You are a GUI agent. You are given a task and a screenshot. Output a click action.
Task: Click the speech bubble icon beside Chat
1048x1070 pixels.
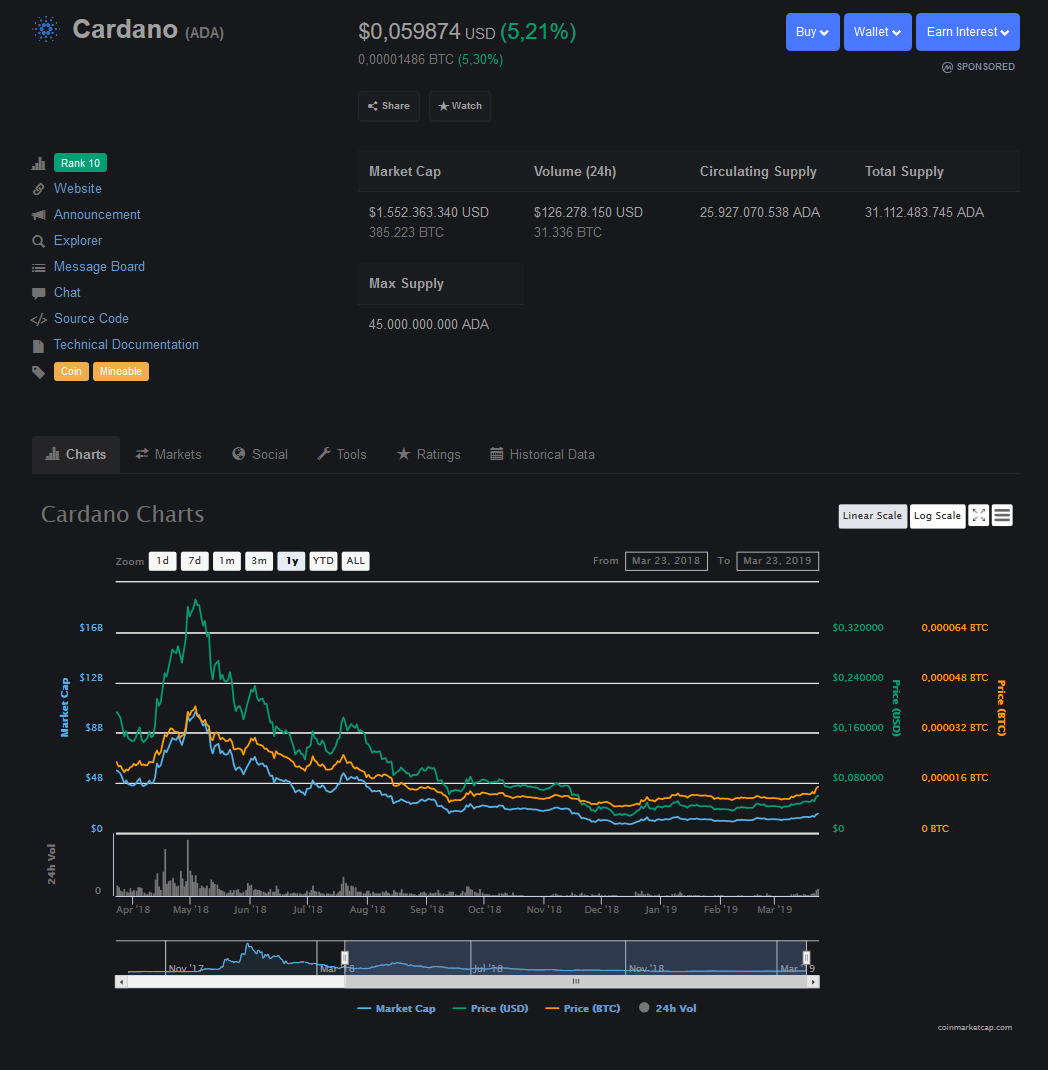(x=38, y=293)
